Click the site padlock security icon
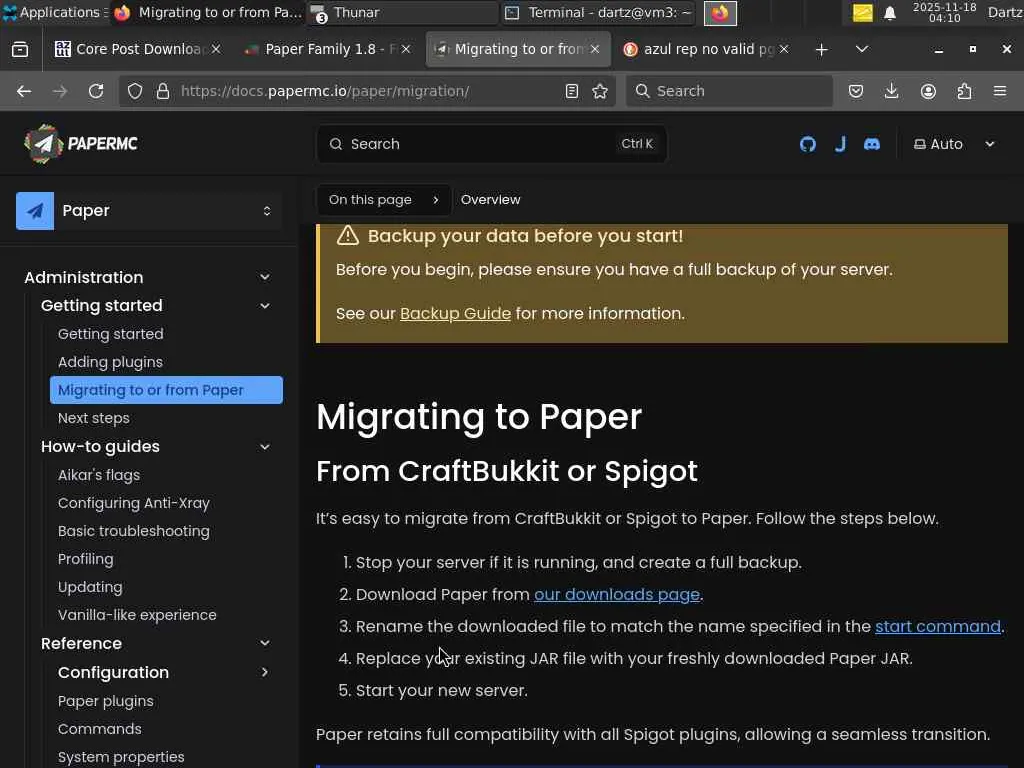The height and width of the screenshot is (768, 1024). click(163, 91)
